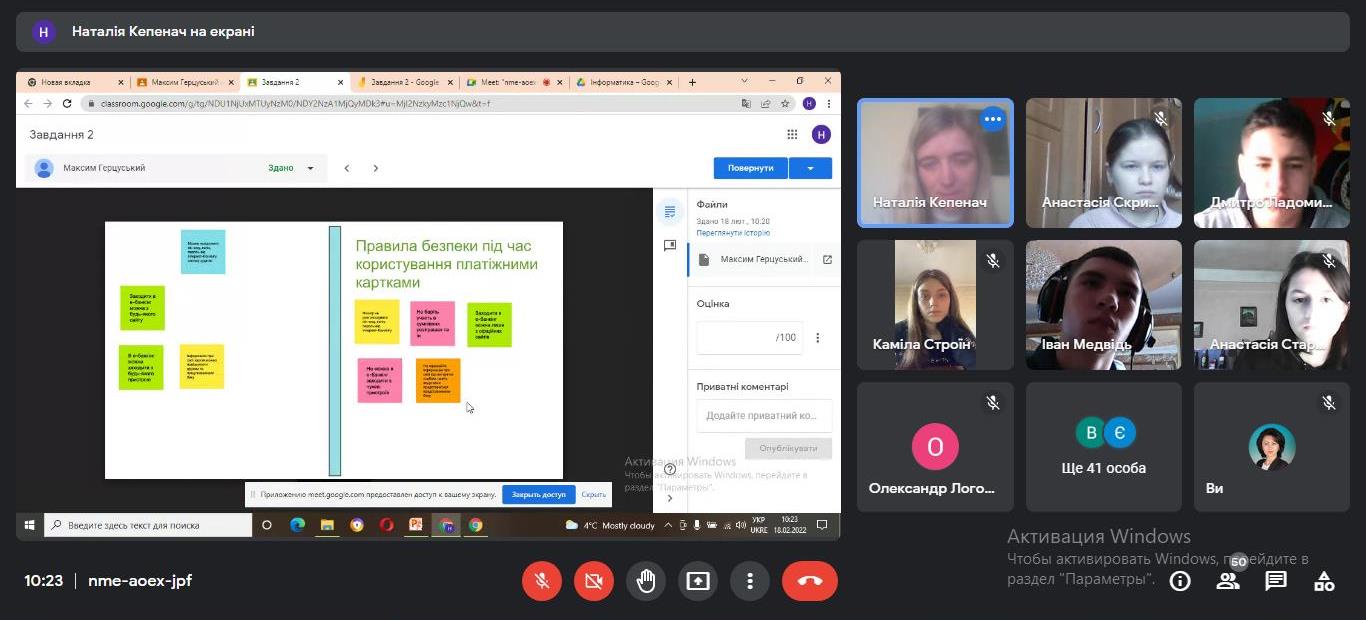1366x620 pixels.
Task: Open the 'Ще 41 особа' tile
Action: click(1104, 447)
